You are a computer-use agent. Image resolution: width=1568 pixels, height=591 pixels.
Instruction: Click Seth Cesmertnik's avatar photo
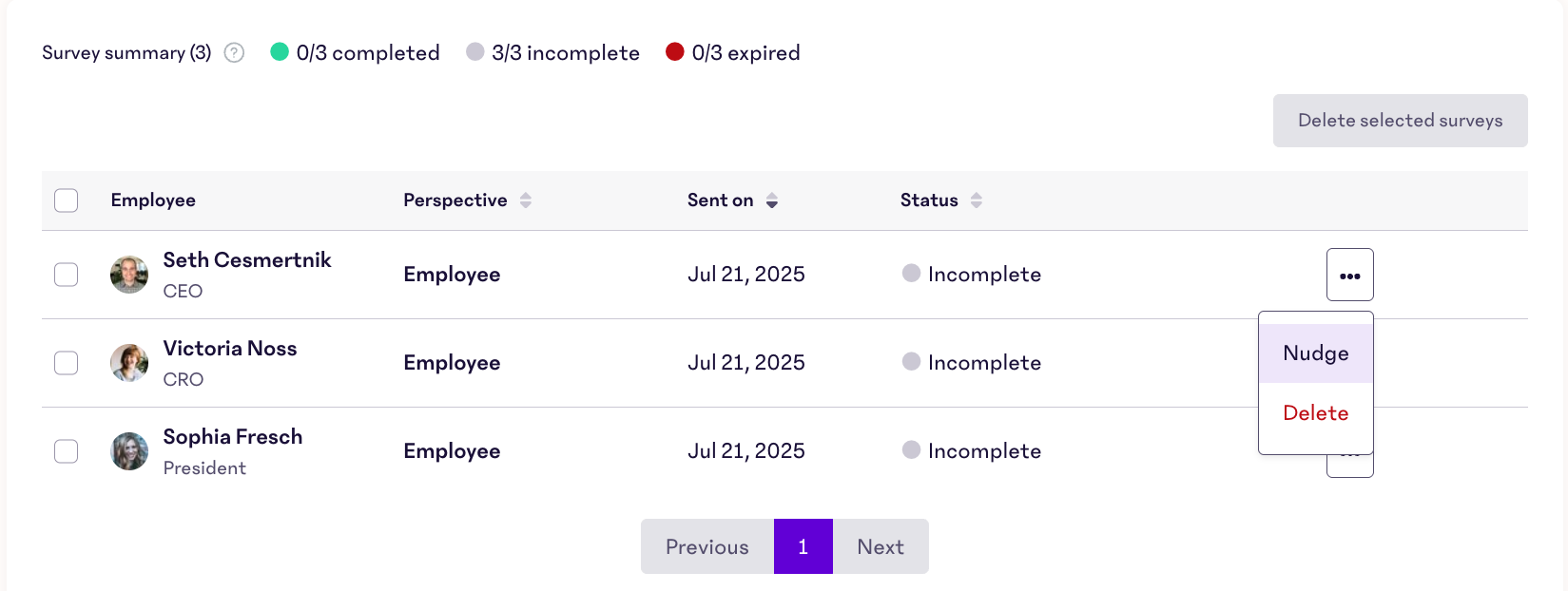[x=129, y=275]
